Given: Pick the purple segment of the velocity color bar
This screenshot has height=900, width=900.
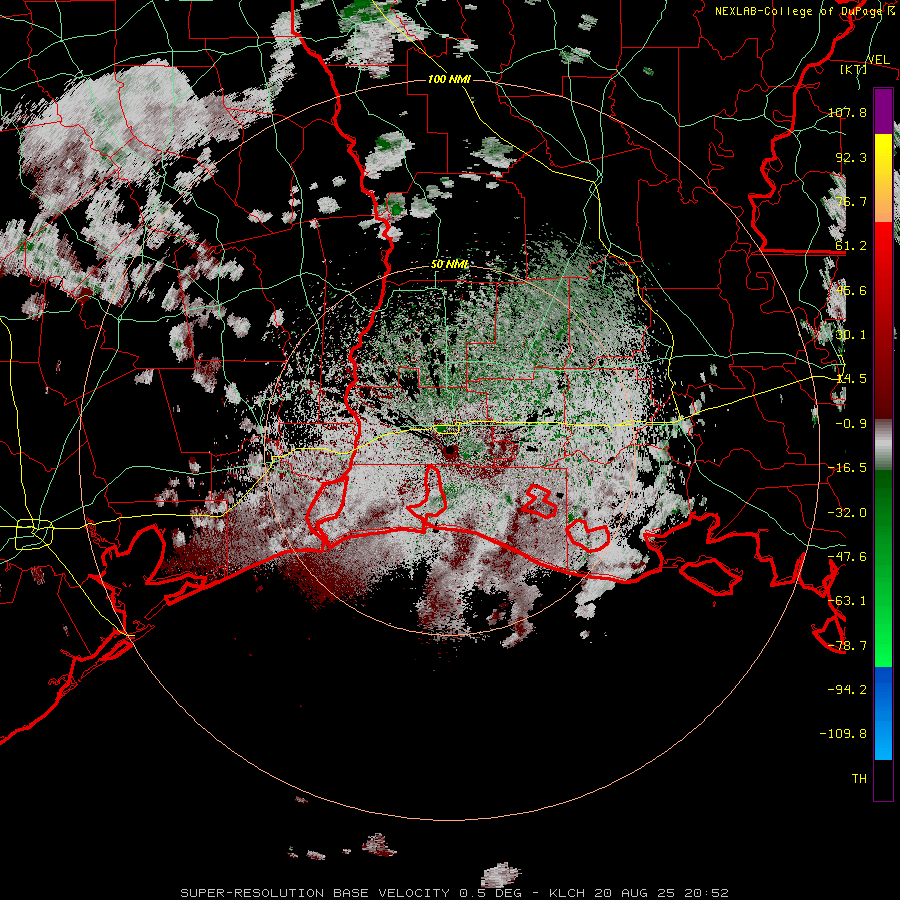Looking at the screenshot, I should tap(883, 111).
